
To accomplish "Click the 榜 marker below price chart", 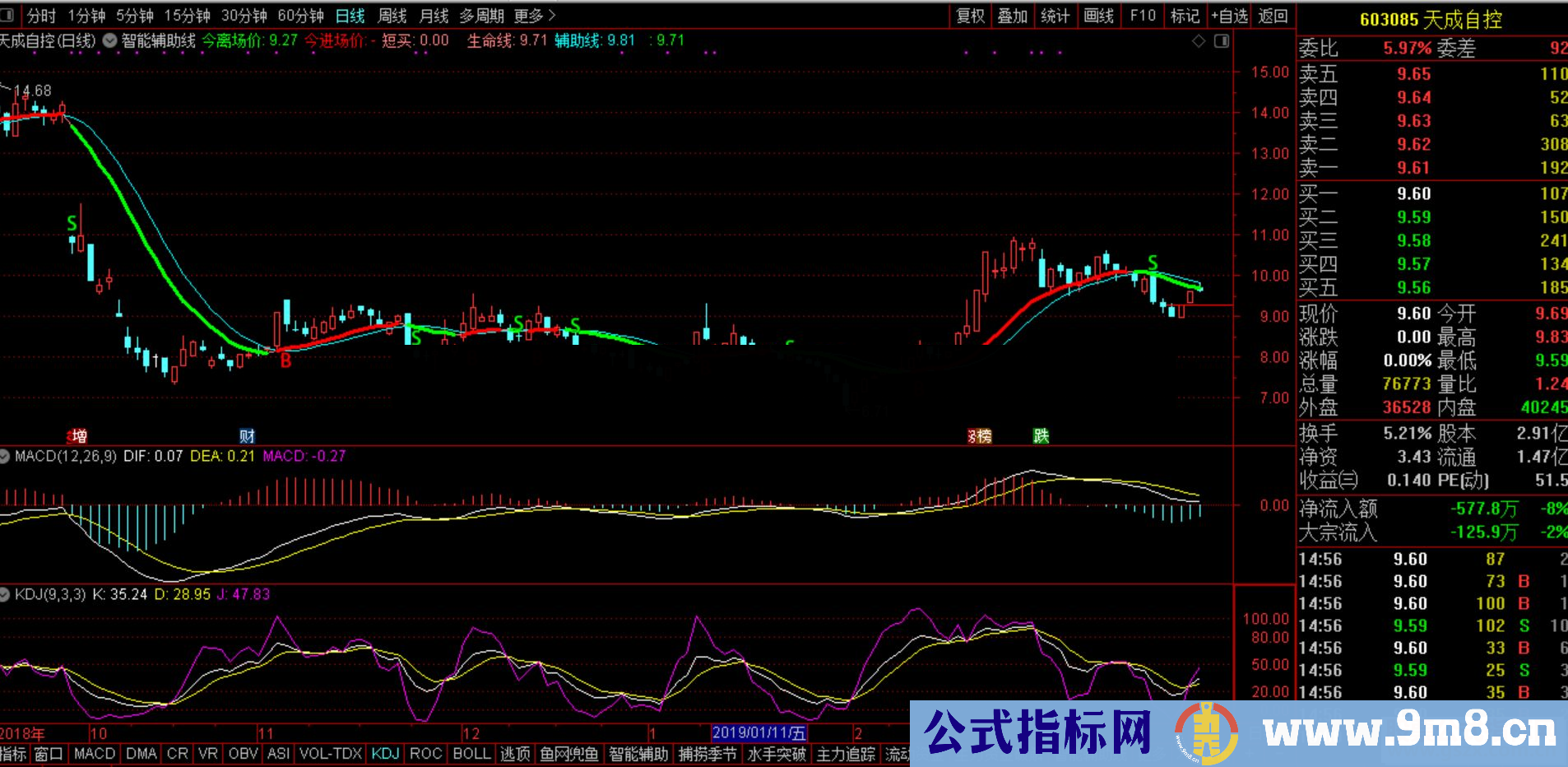I will (x=980, y=436).
